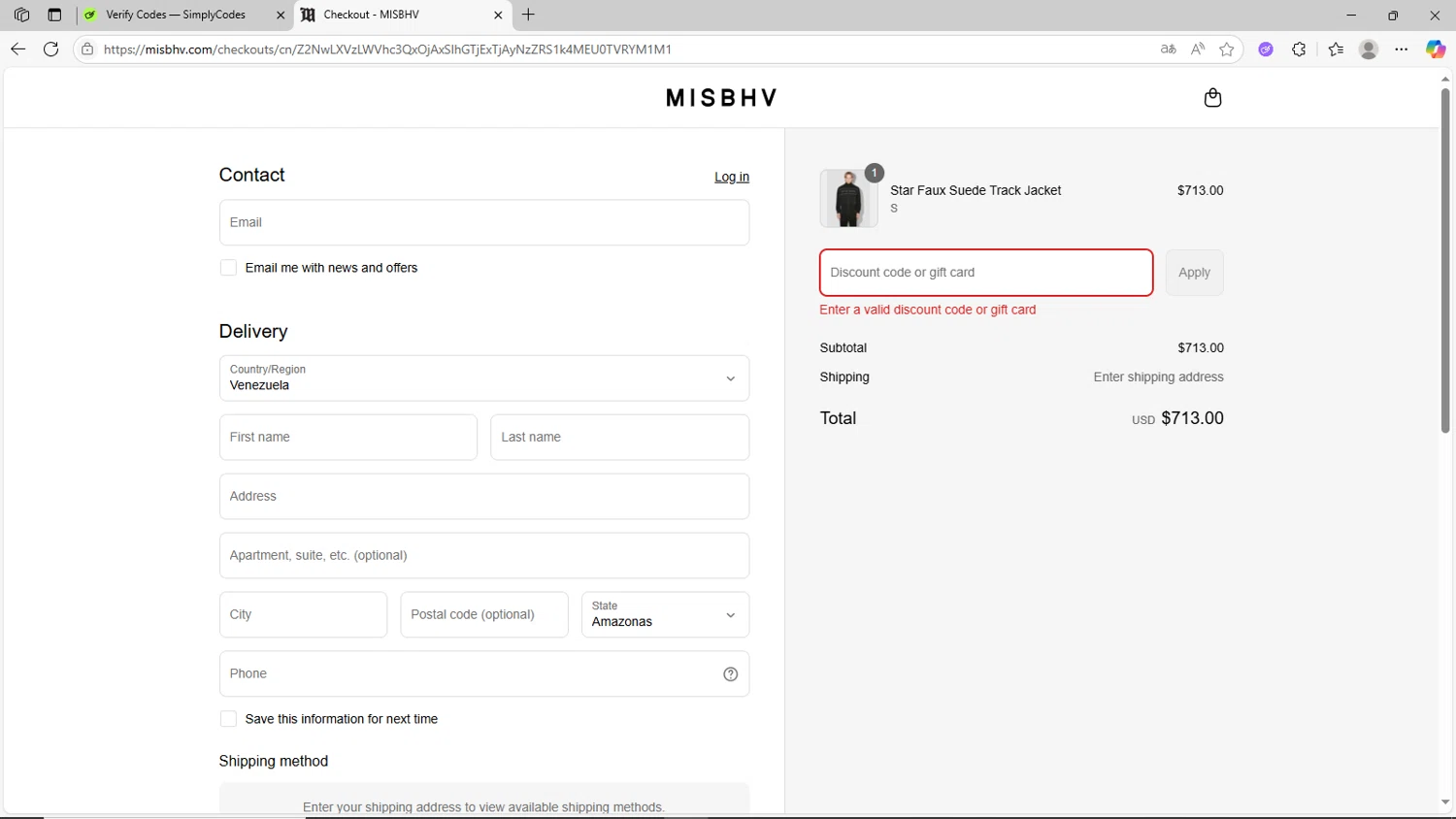The image size is (1456, 819).
Task: Check Save this information for next time
Action: coord(228,719)
